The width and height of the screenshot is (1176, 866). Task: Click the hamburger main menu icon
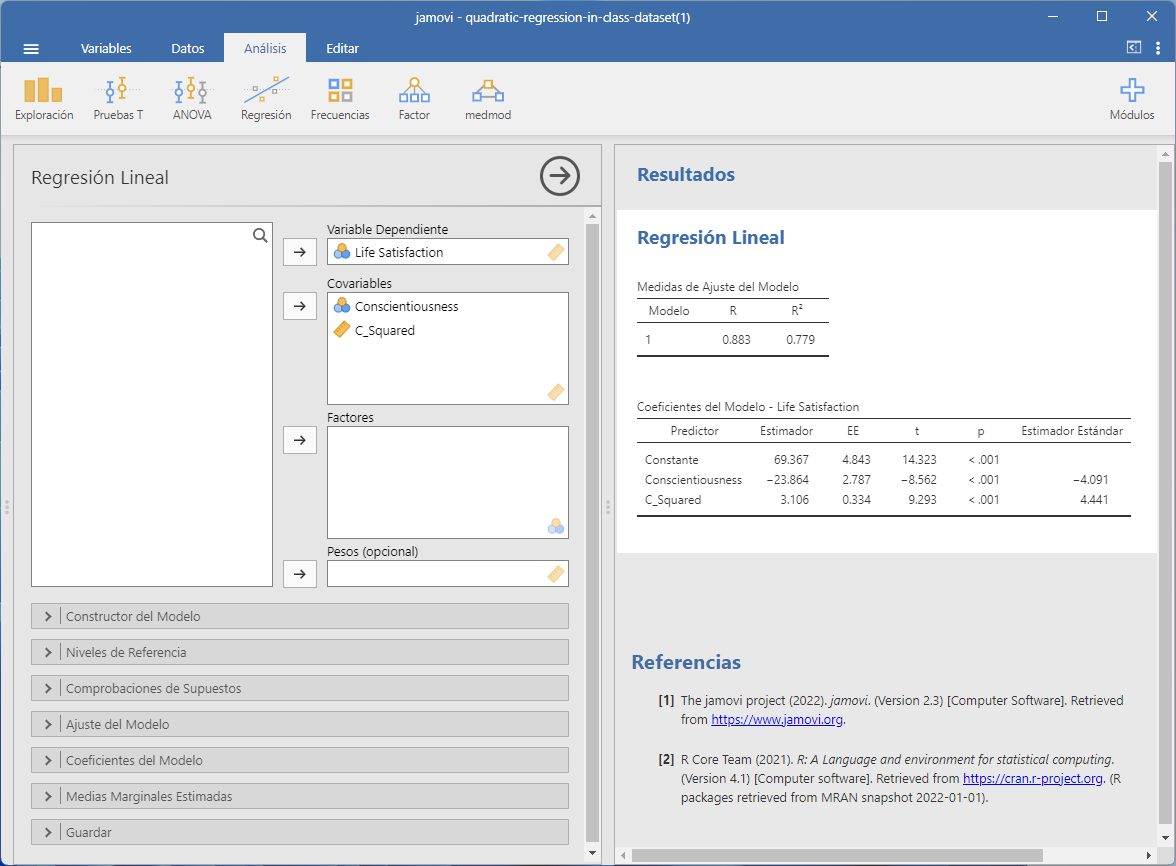click(31, 48)
